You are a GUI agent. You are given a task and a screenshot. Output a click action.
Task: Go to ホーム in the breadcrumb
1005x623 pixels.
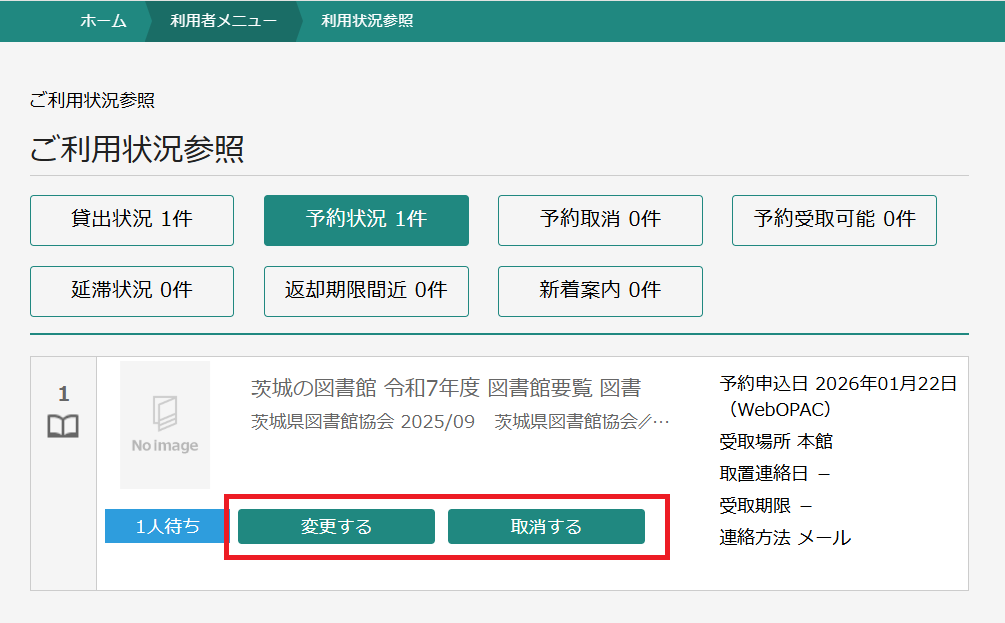tap(103, 21)
